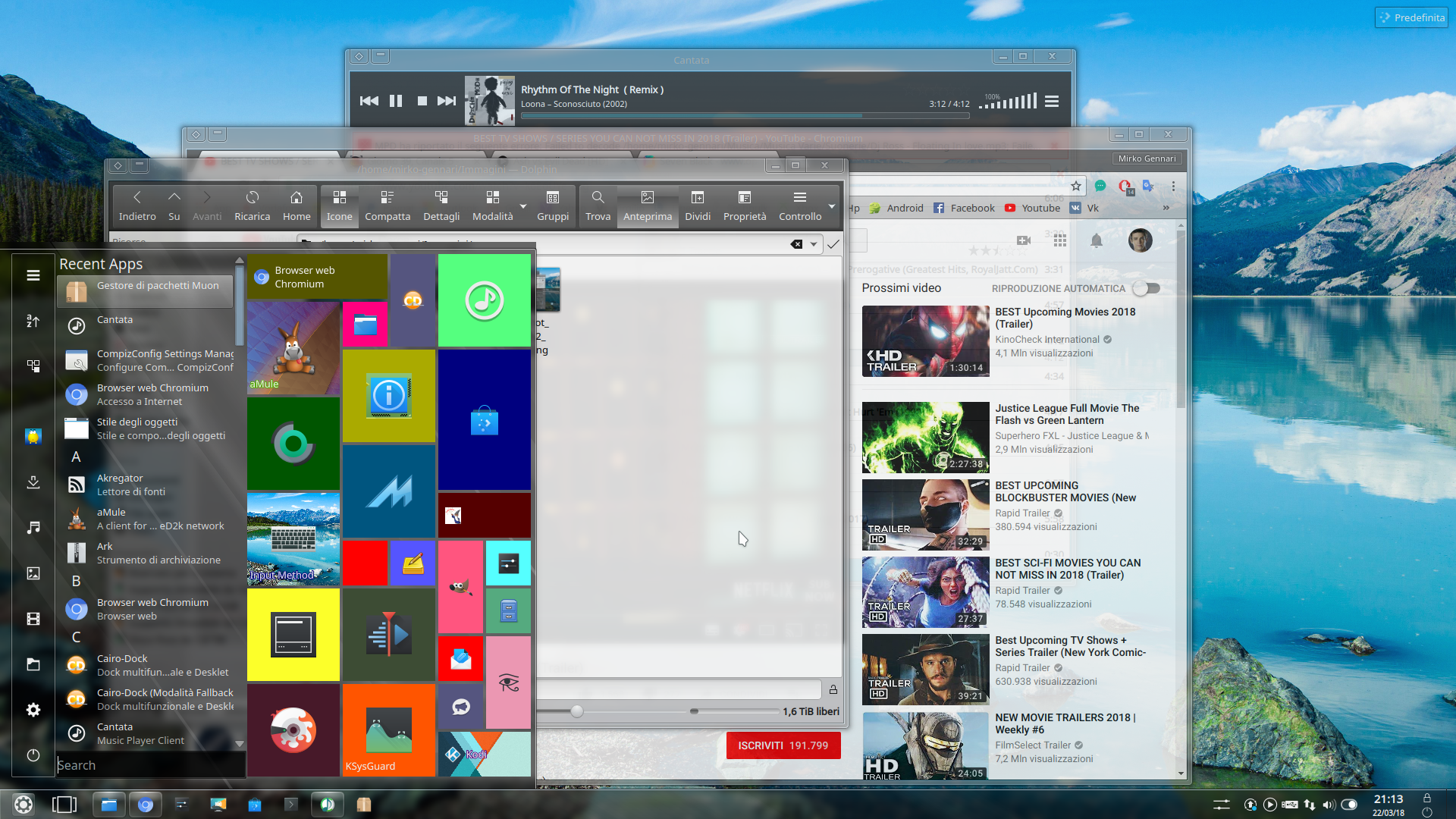Bookmark page with star icon
Screen dimensions: 1456x819
1075,186
